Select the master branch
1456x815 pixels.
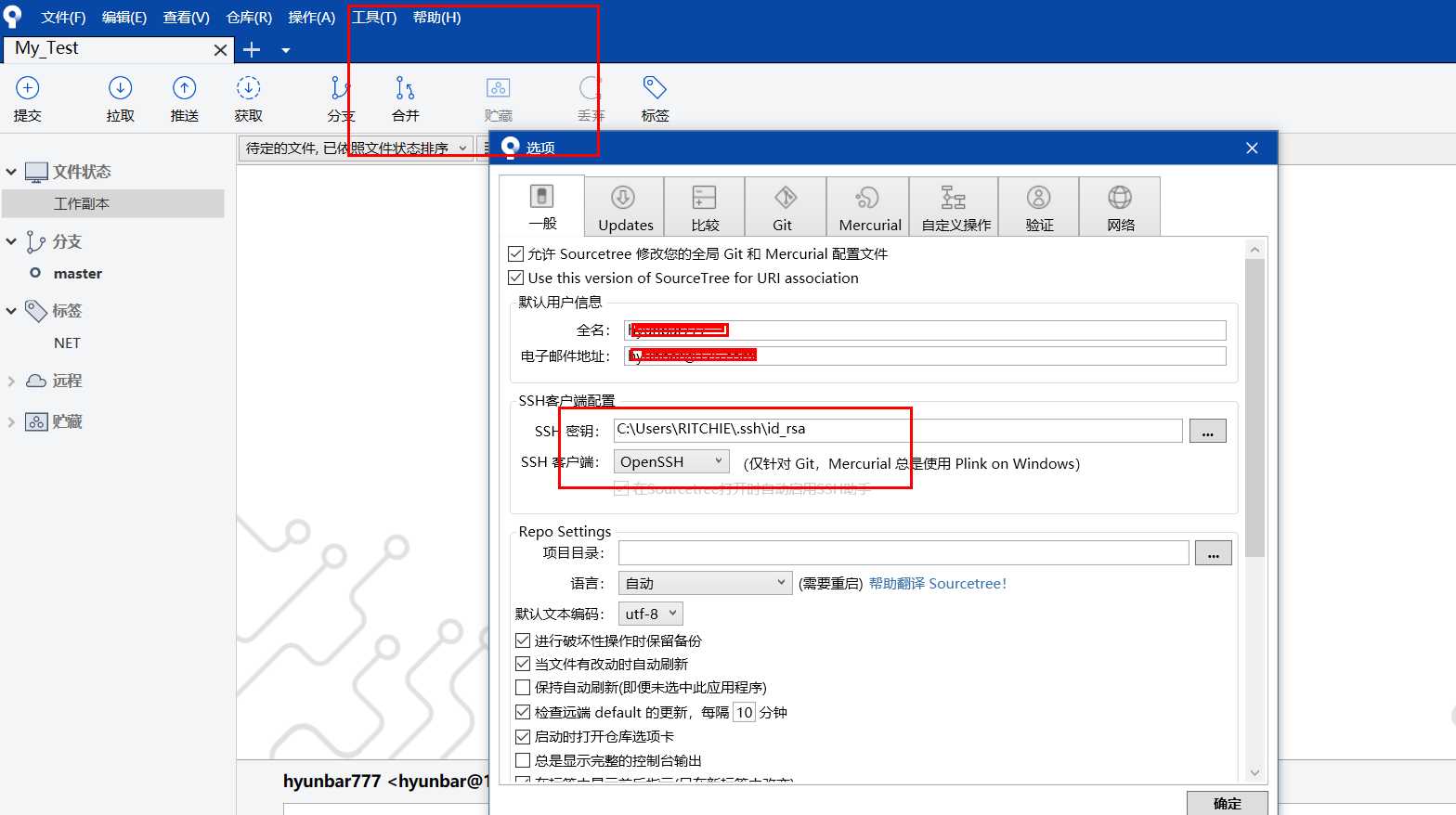78,274
